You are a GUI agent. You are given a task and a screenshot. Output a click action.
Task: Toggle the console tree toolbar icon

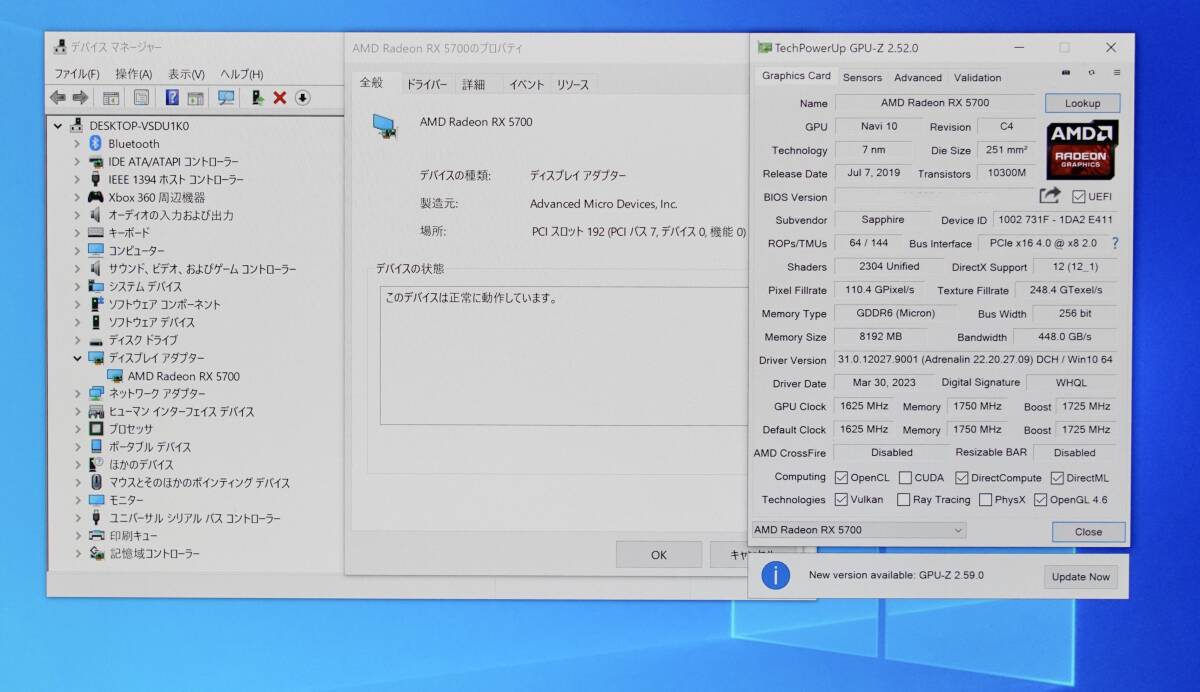(111, 97)
